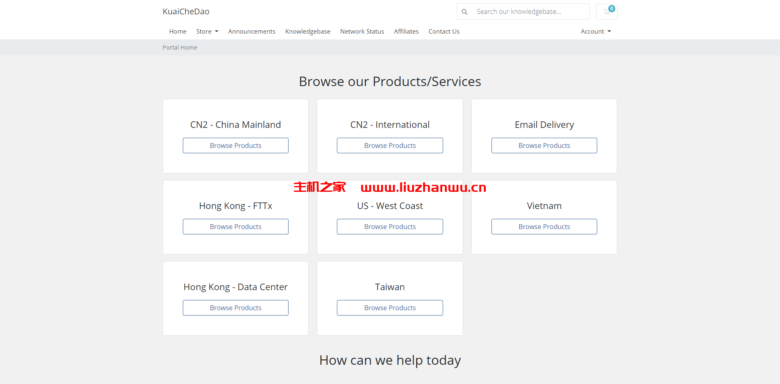Click the US - West Coast title
The image size is (780, 384).
tap(390, 206)
